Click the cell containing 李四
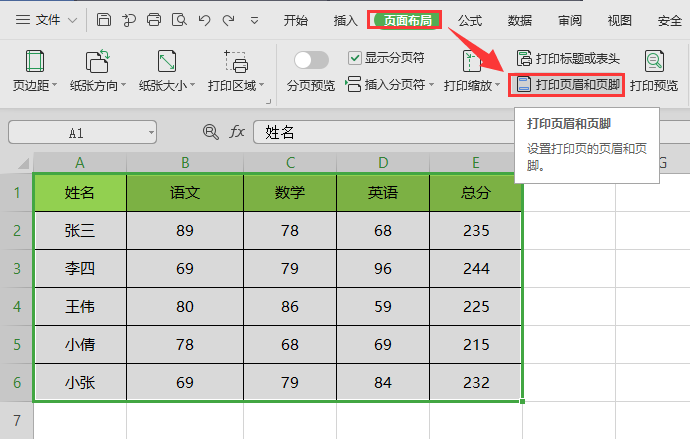 coord(80,268)
